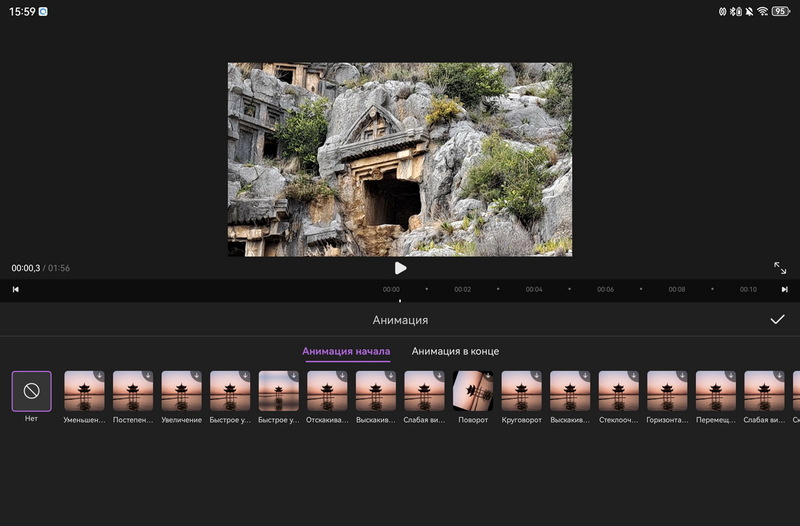Jump to the start of timeline
Image resolution: width=800 pixels, height=526 pixels.
tap(16, 289)
